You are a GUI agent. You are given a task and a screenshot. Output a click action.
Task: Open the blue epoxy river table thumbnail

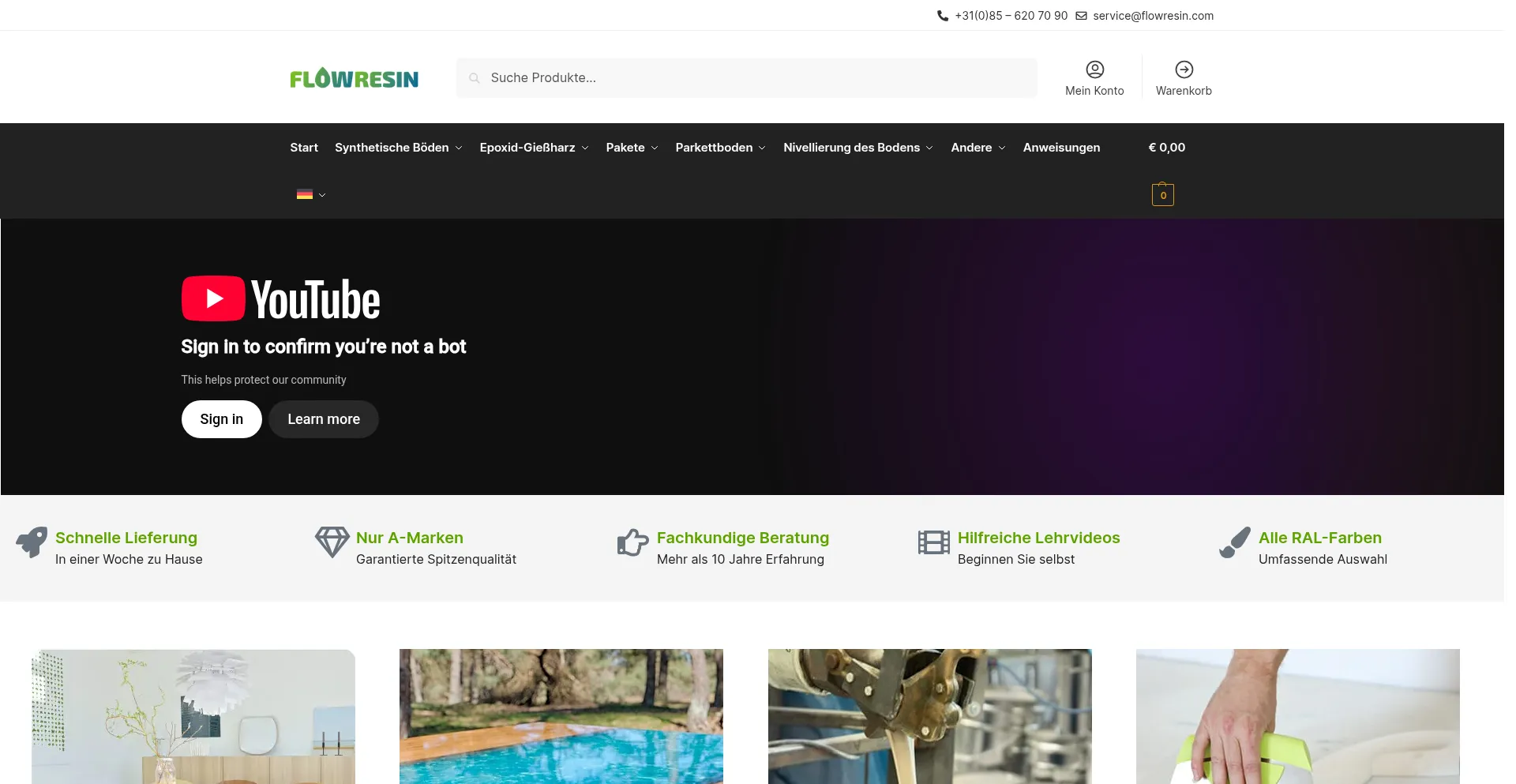(561, 716)
